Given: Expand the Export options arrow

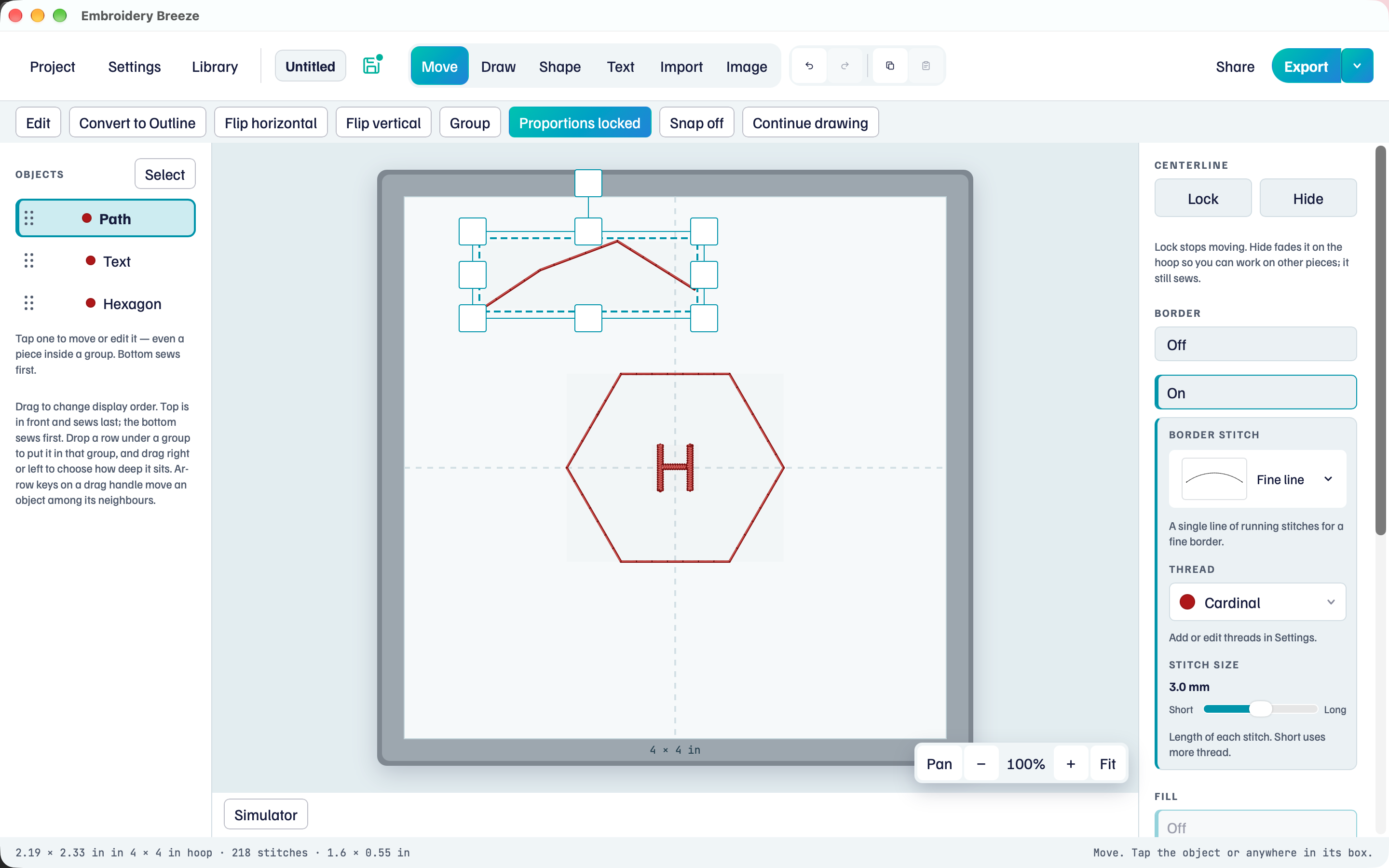Looking at the screenshot, I should coord(1358,66).
